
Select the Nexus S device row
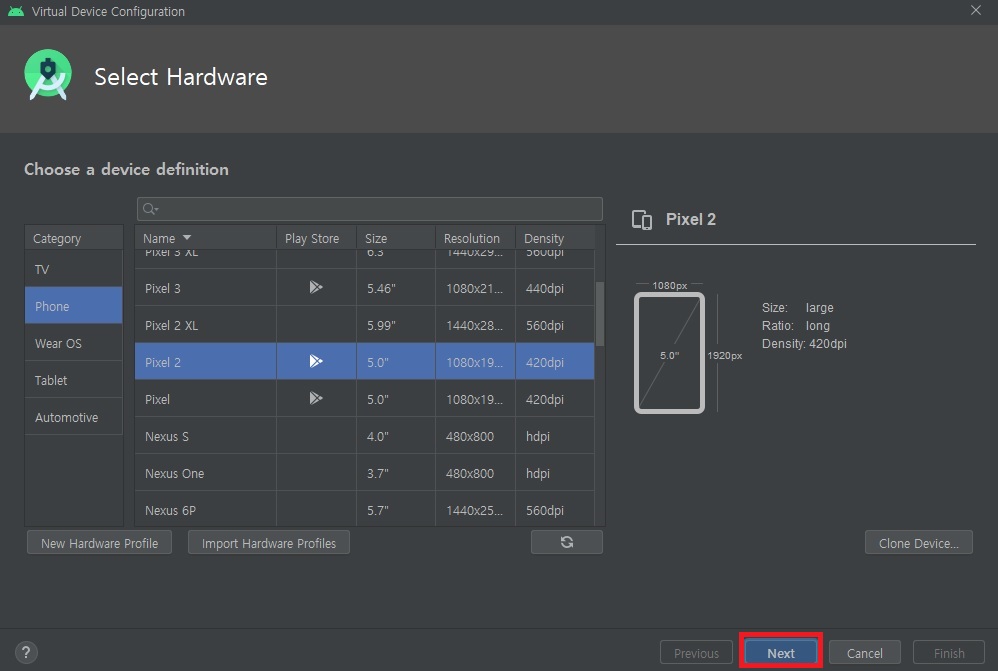click(x=365, y=436)
